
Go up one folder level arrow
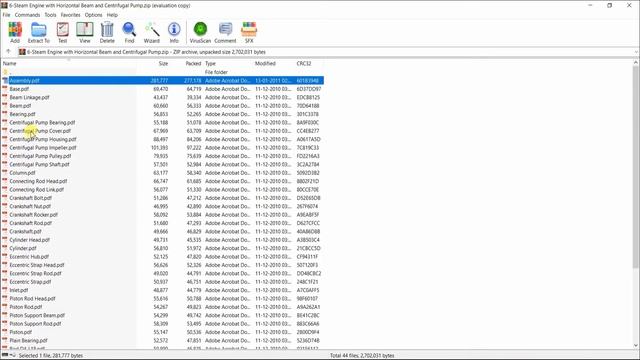(x=8, y=52)
